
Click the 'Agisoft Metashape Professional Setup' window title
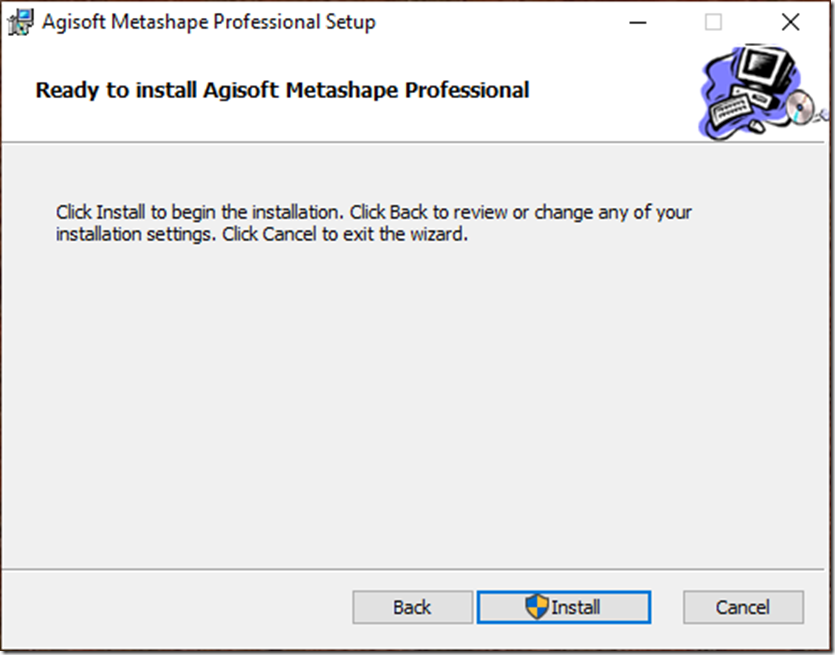click(209, 22)
